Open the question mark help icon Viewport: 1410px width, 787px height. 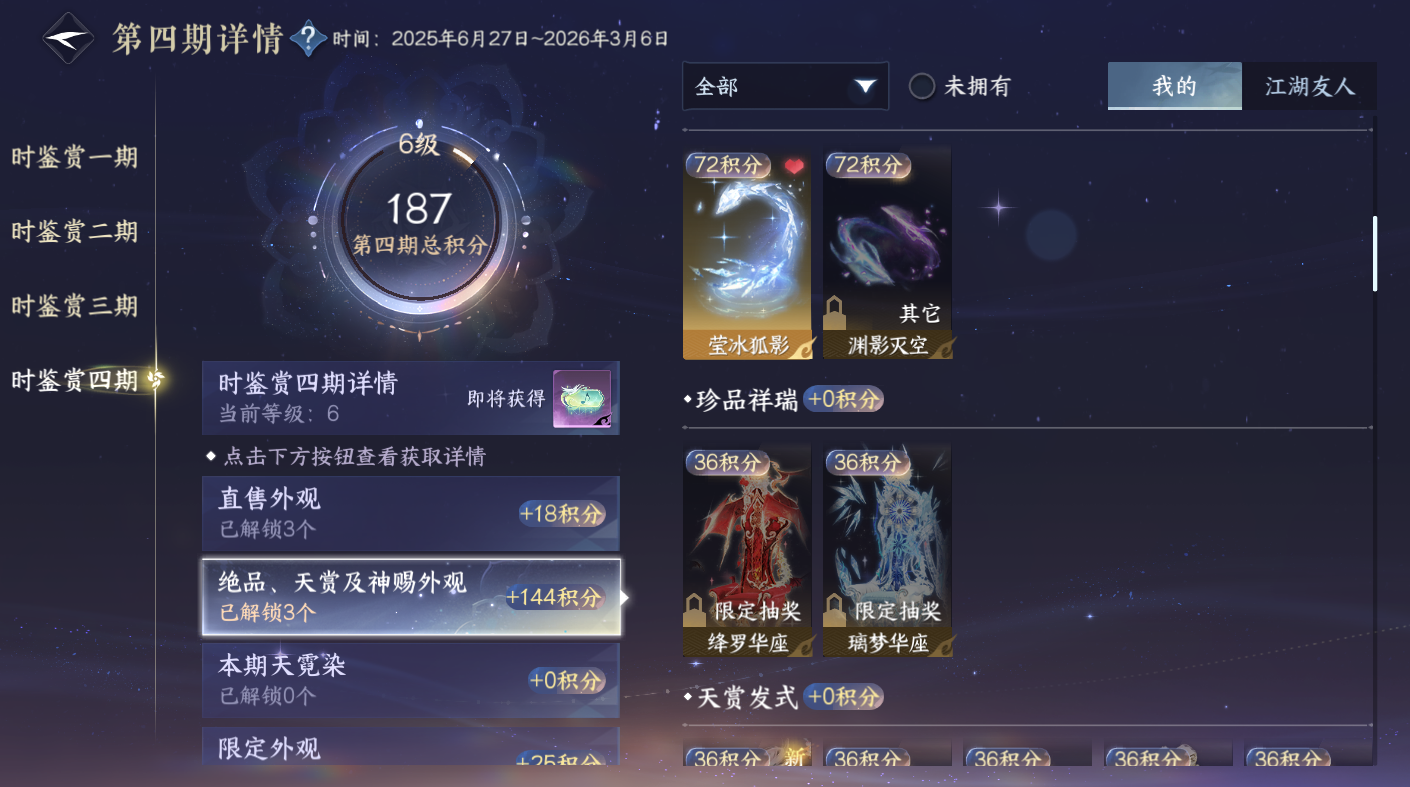tap(309, 39)
